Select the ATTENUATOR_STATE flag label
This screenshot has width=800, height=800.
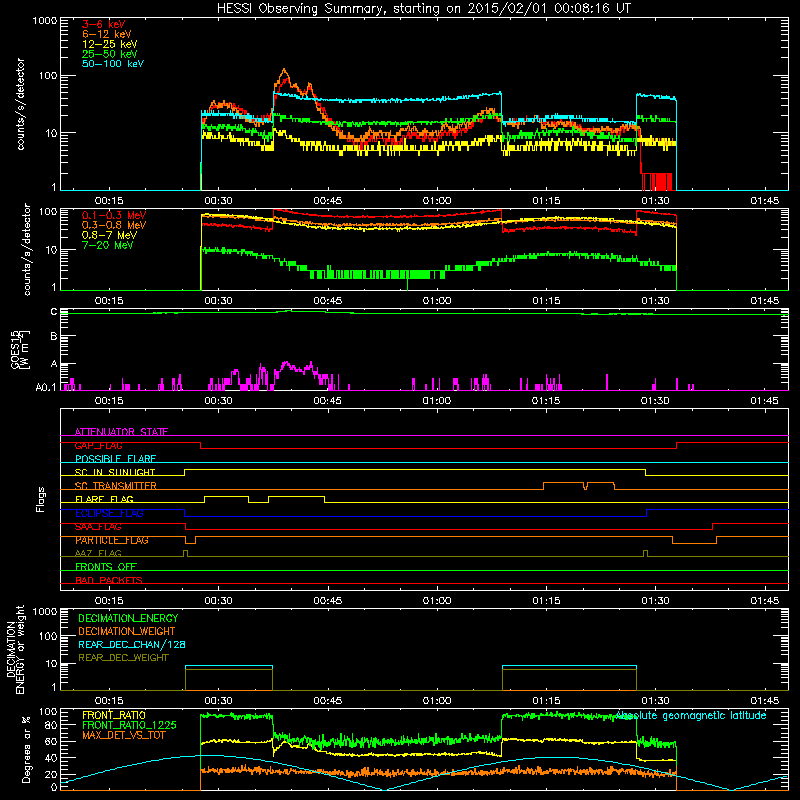point(121,432)
